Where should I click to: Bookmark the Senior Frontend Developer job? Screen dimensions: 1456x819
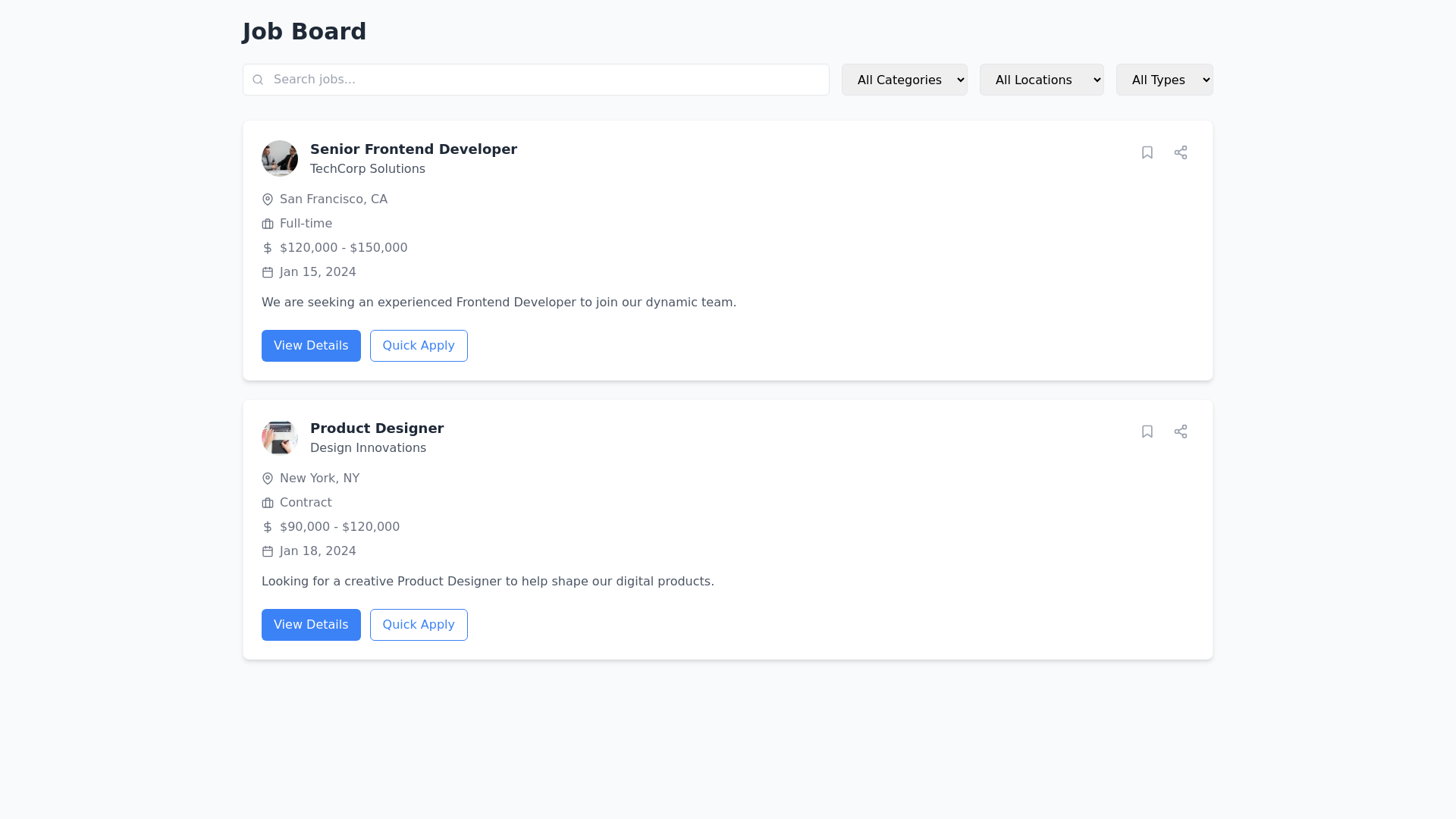pyautogui.click(x=1147, y=152)
